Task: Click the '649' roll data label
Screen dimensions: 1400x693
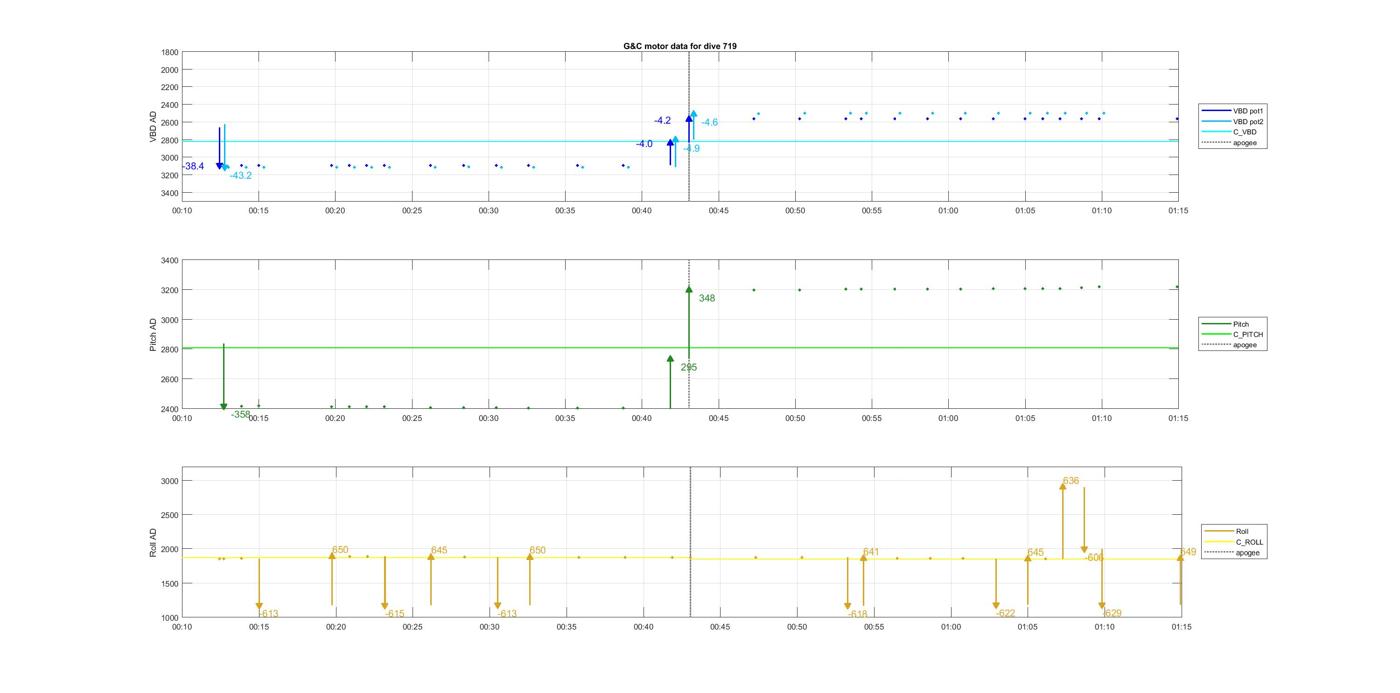Action: [x=1188, y=552]
